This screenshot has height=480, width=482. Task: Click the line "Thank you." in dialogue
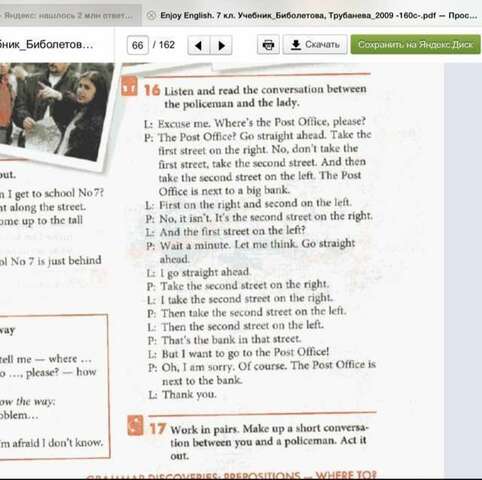(189, 395)
